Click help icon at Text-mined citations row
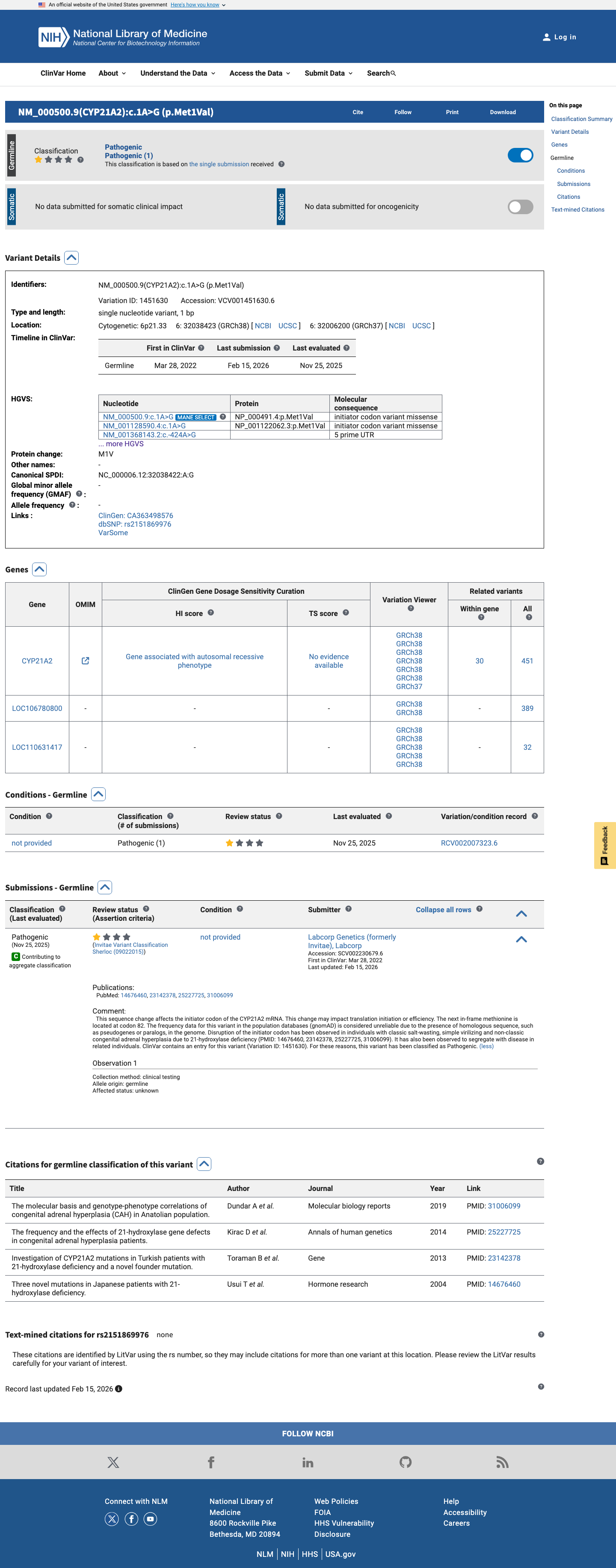 (x=541, y=1335)
